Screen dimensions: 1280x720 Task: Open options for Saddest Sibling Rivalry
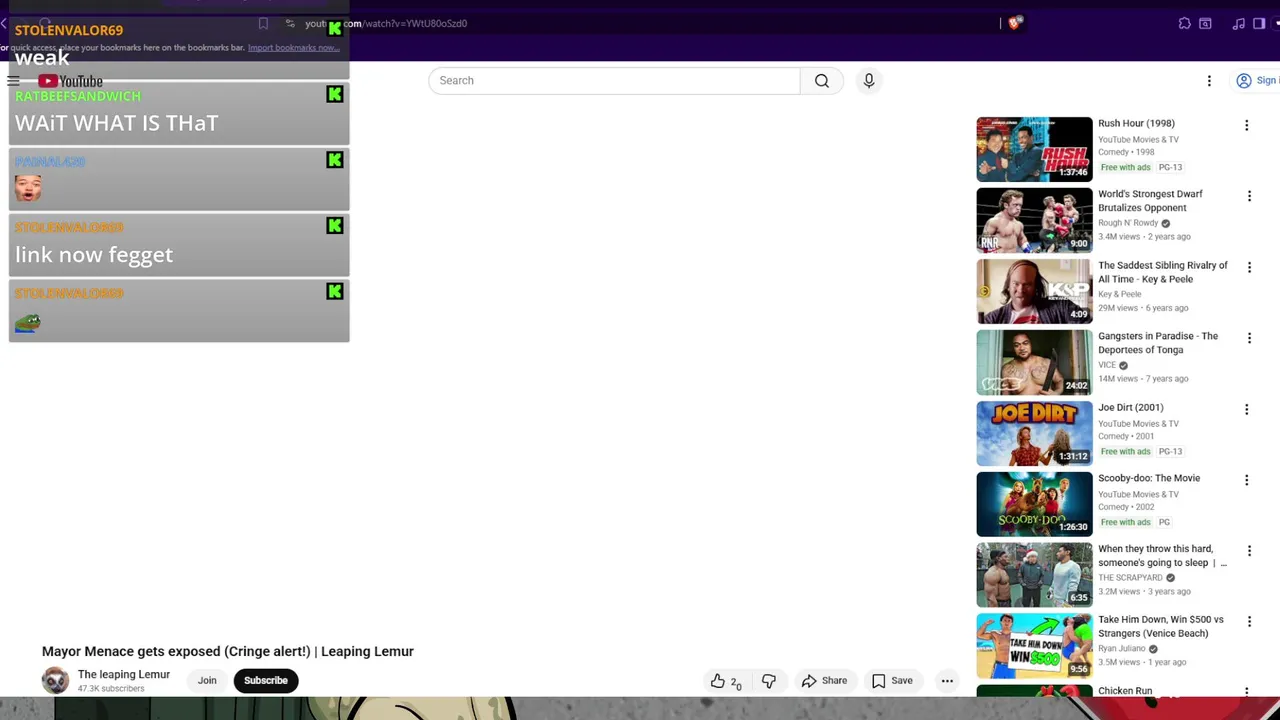(x=1249, y=267)
